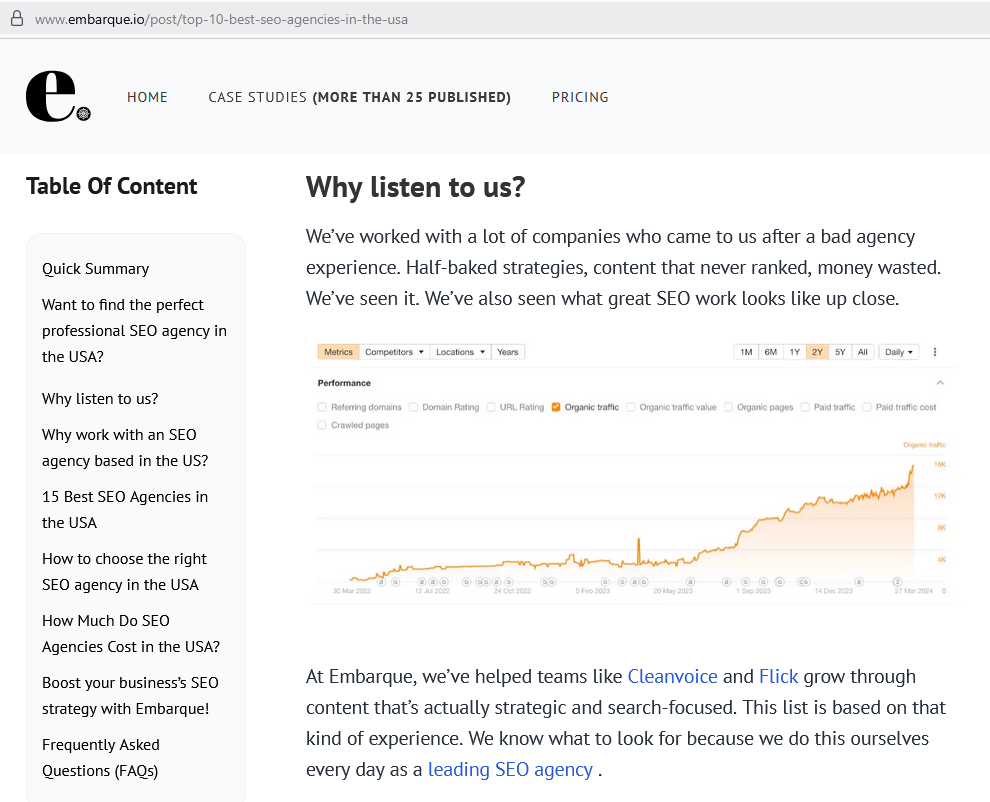The height and width of the screenshot is (802, 990).
Task: Open the Daily interval dropdown
Action: (899, 352)
